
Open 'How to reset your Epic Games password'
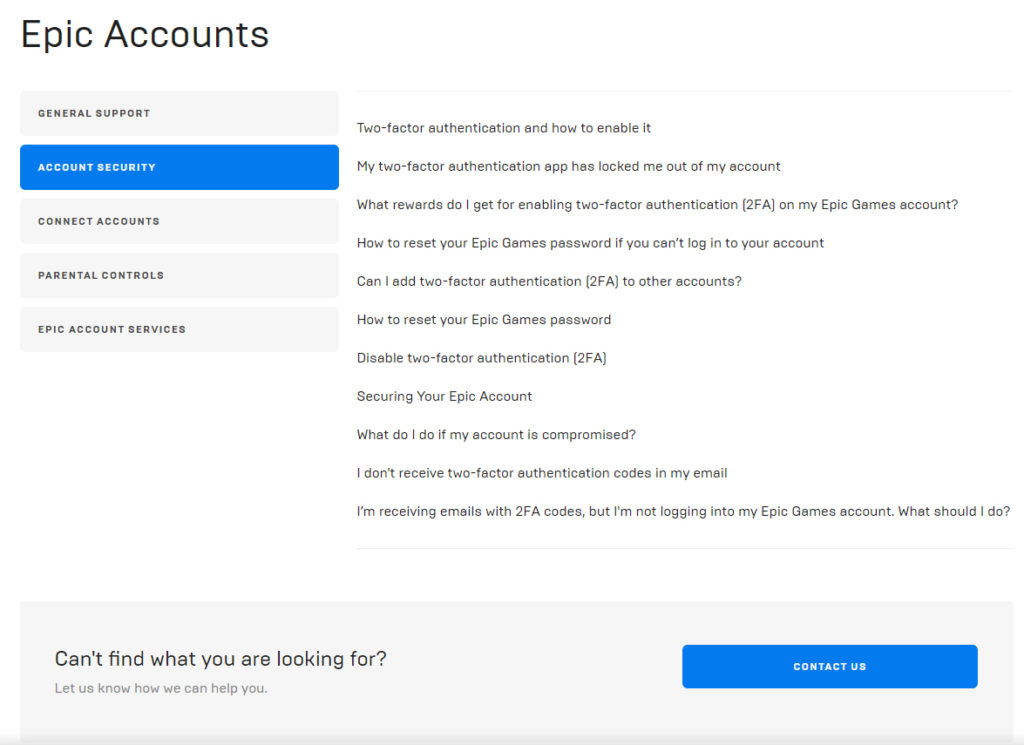pyautogui.click(x=484, y=320)
